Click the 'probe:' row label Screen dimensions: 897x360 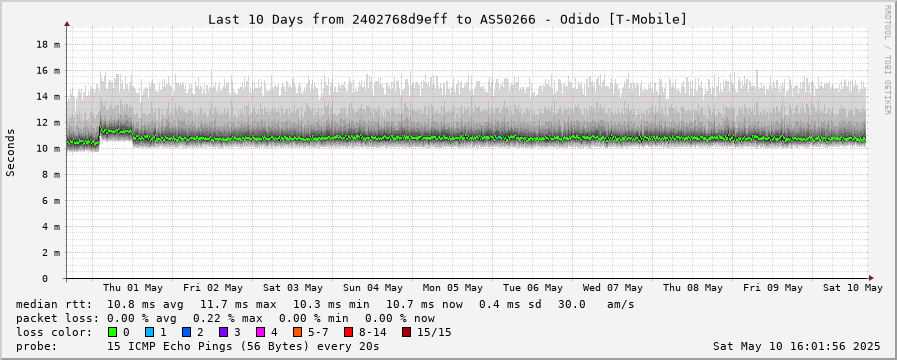click(36, 346)
